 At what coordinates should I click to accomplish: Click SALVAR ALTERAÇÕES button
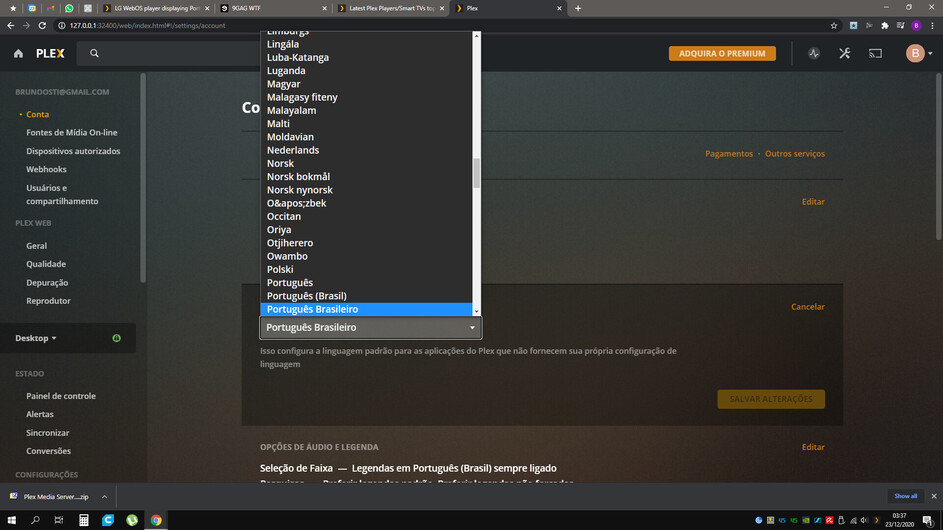point(771,399)
